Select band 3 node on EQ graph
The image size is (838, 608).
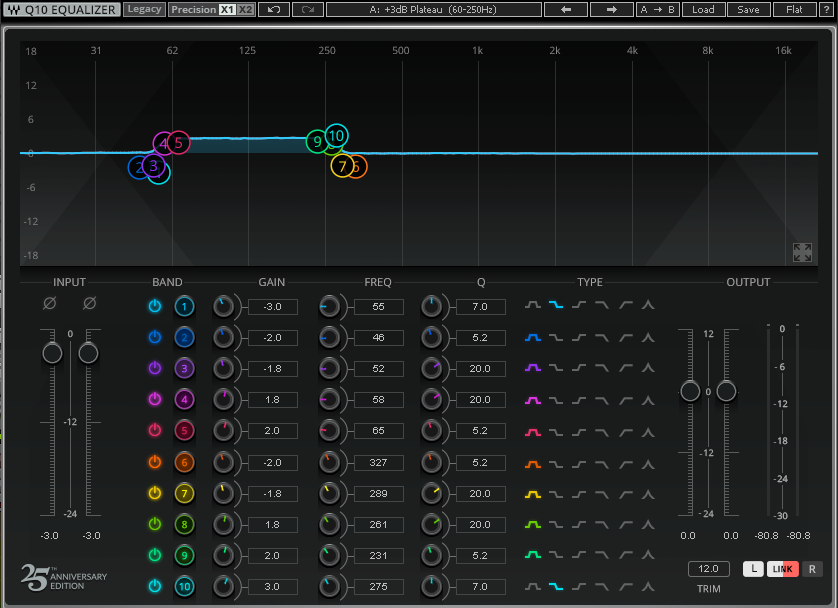click(x=154, y=166)
